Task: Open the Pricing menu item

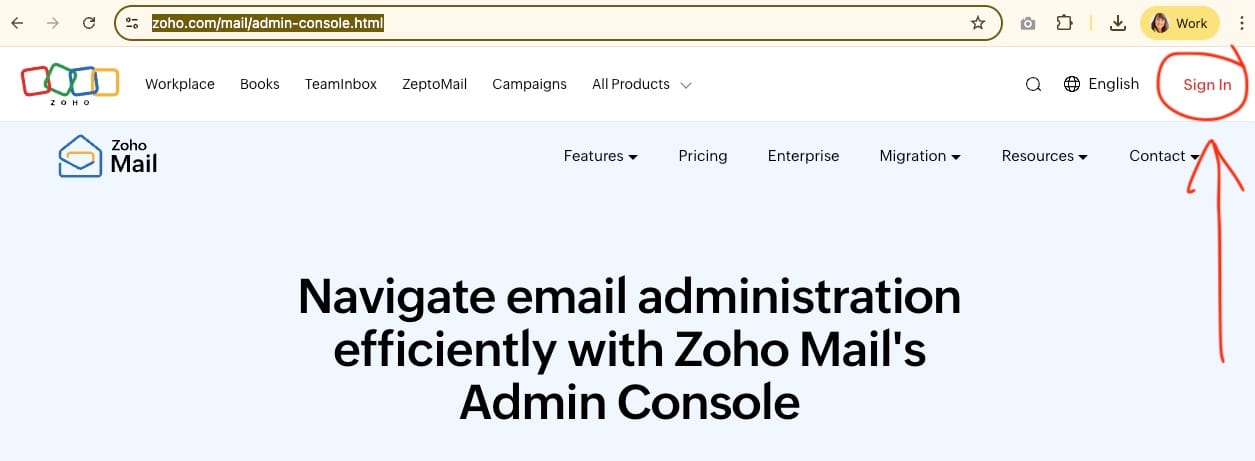Action: [x=703, y=156]
